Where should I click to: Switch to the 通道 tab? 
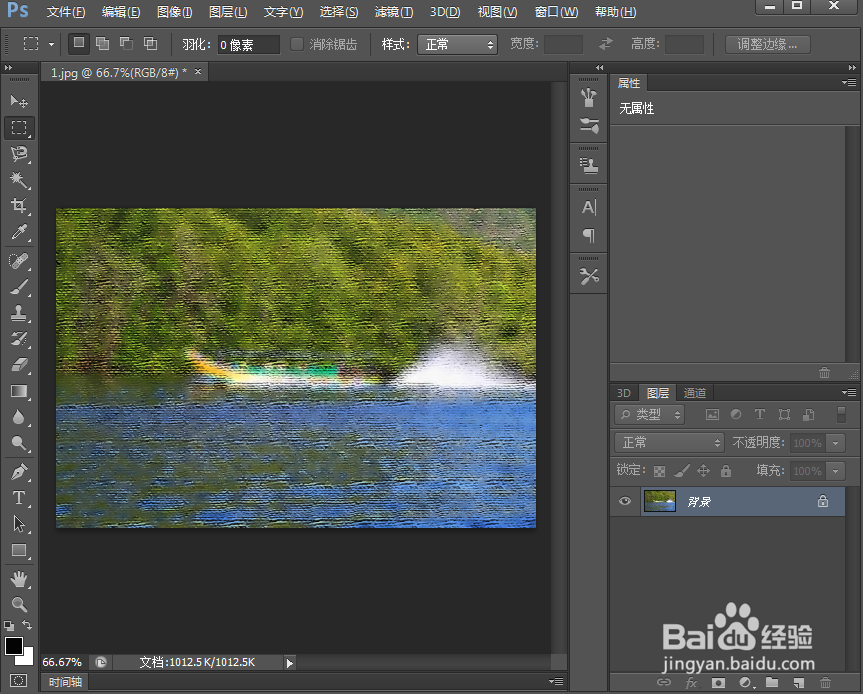click(695, 392)
